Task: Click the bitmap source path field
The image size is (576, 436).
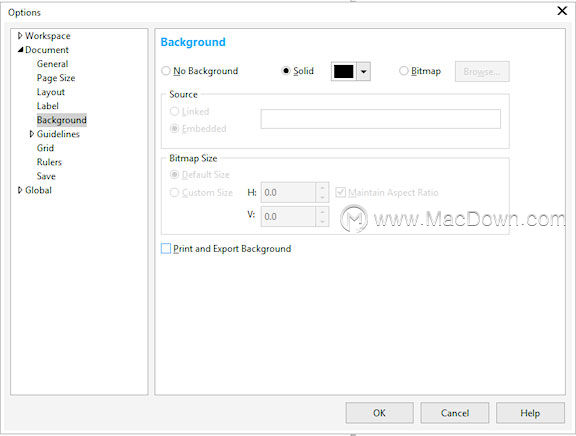Action: click(x=381, y=119)
